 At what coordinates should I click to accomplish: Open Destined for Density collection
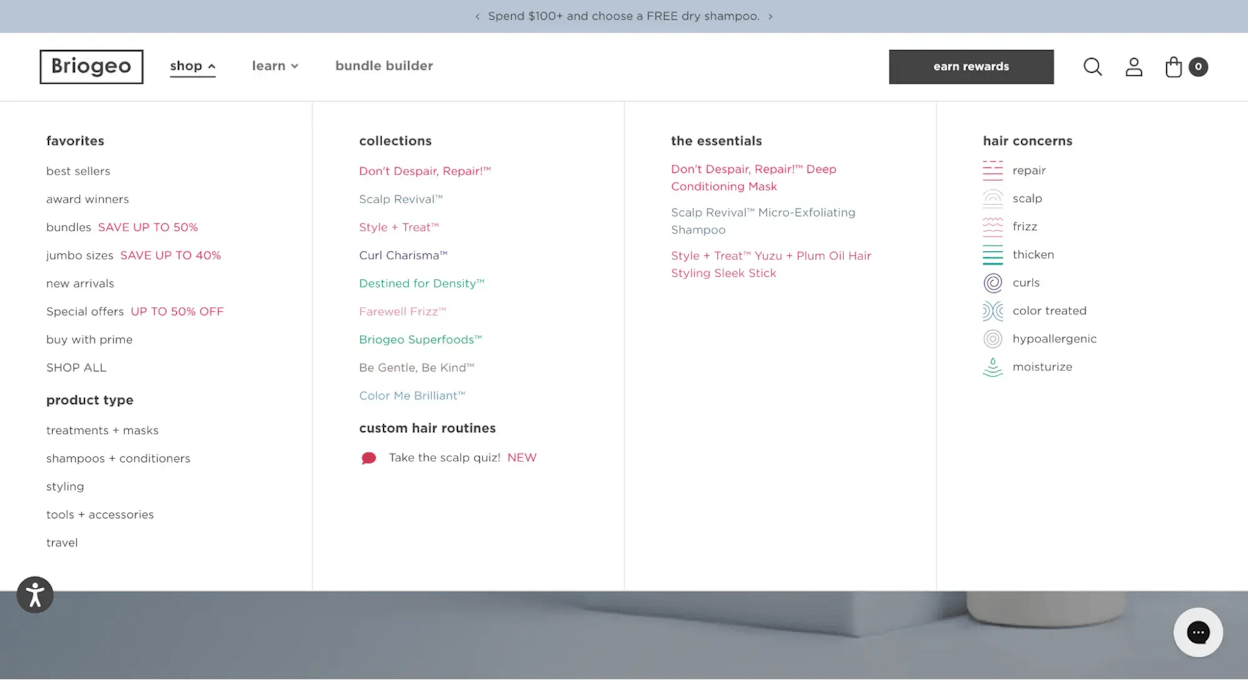[422, 283]
